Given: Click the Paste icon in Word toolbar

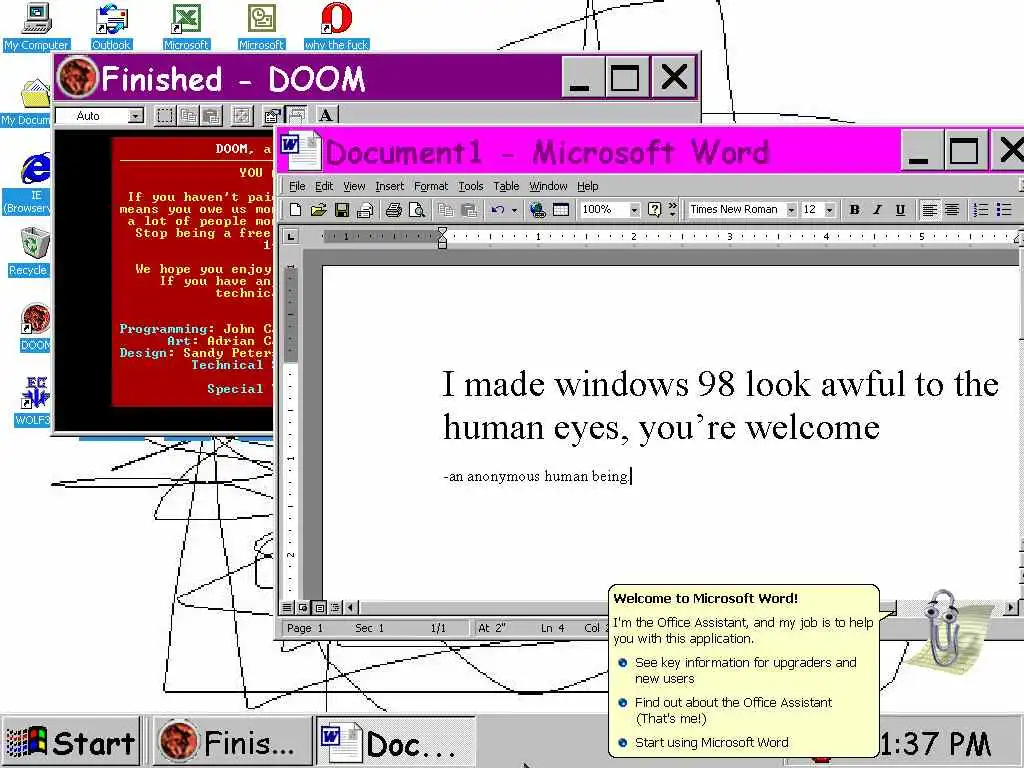Looking at the screenshot, I should coord(468,210).
